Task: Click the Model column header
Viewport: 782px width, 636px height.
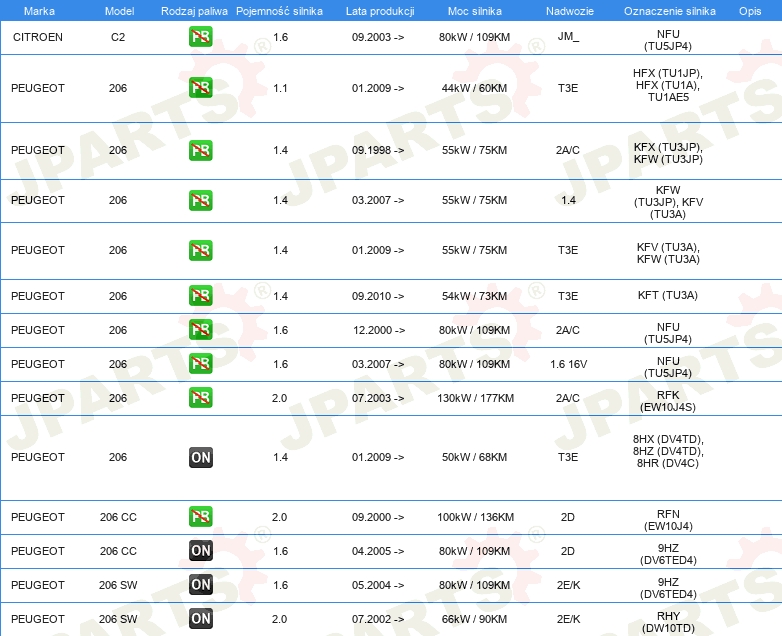Action: [x=119, y=11]
